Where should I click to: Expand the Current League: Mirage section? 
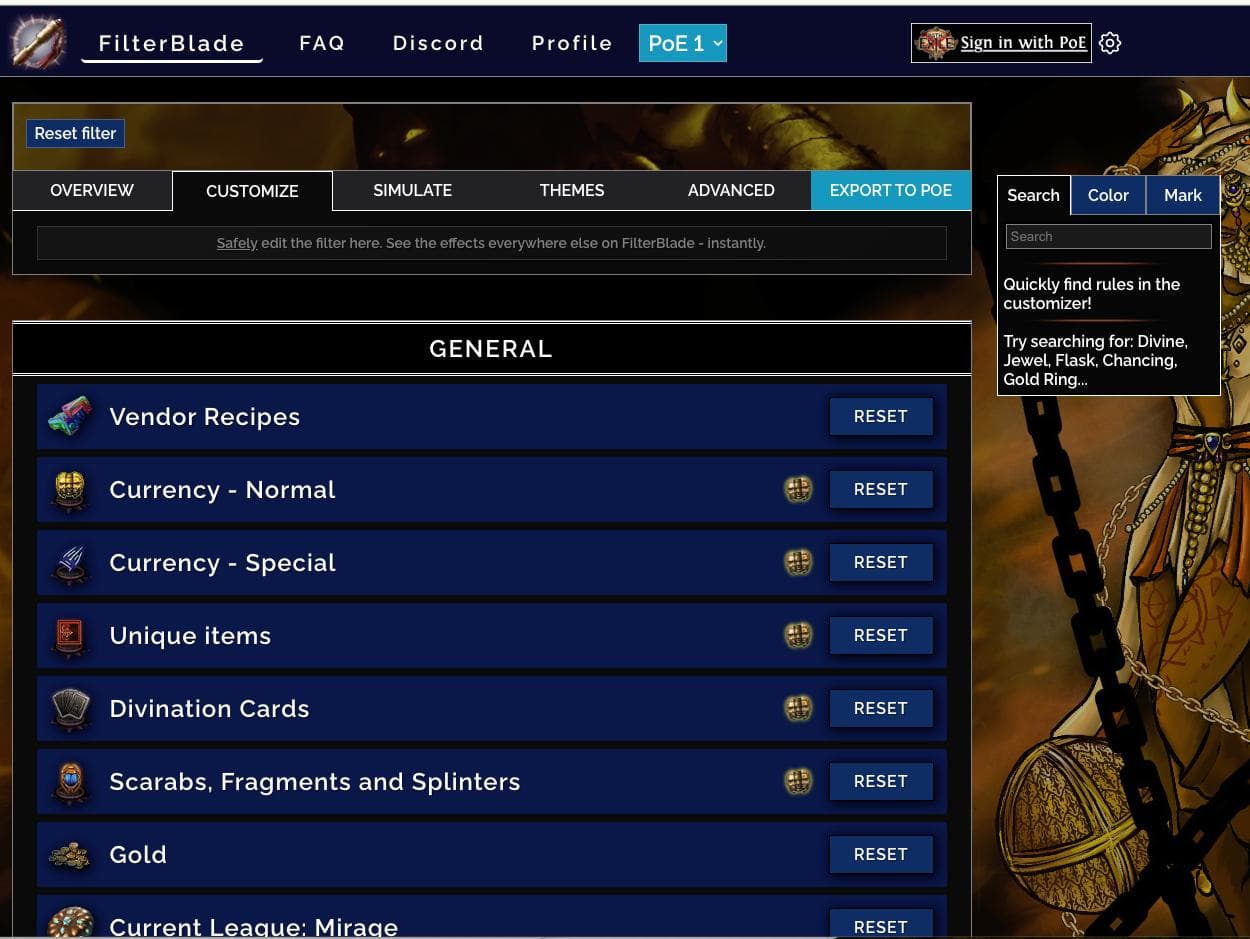coord(492,918)
